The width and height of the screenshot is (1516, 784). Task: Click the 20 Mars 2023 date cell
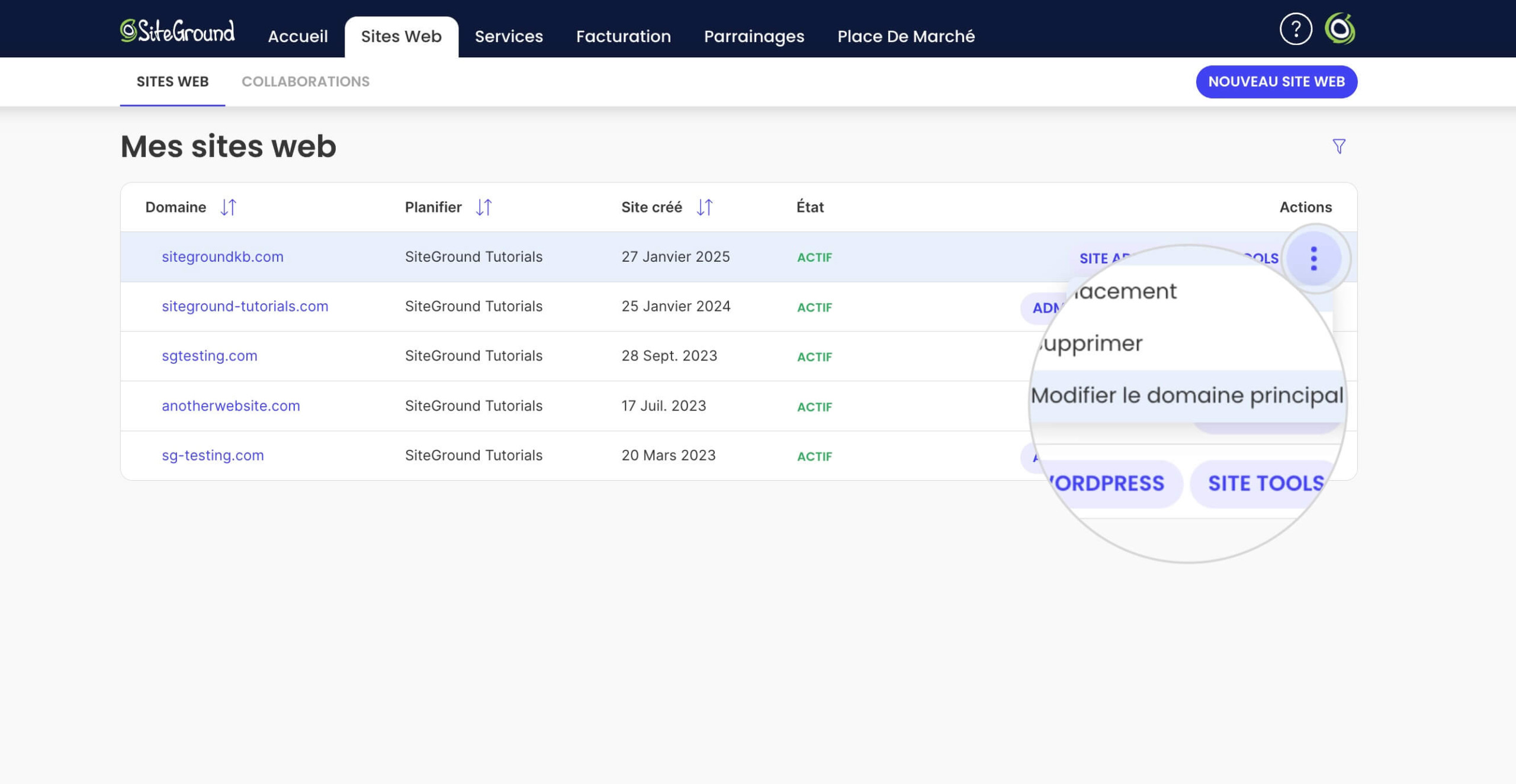(669, 455)
